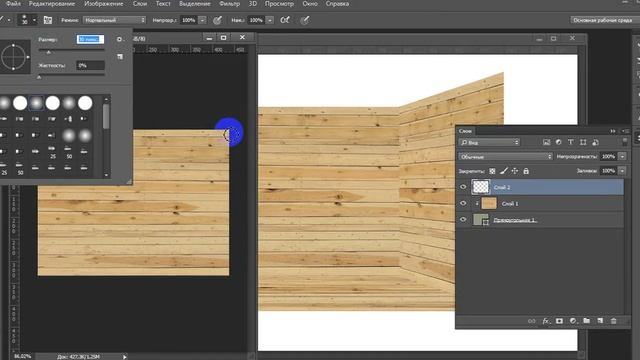
Task: Enable airbrush-style build-up icon
Action: [x=285, y=20]
